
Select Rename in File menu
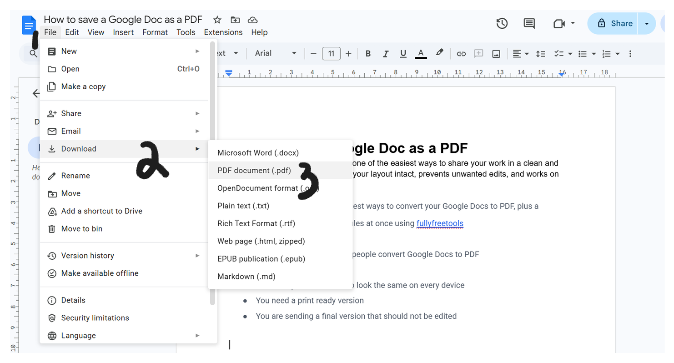(x=124, y=175)
